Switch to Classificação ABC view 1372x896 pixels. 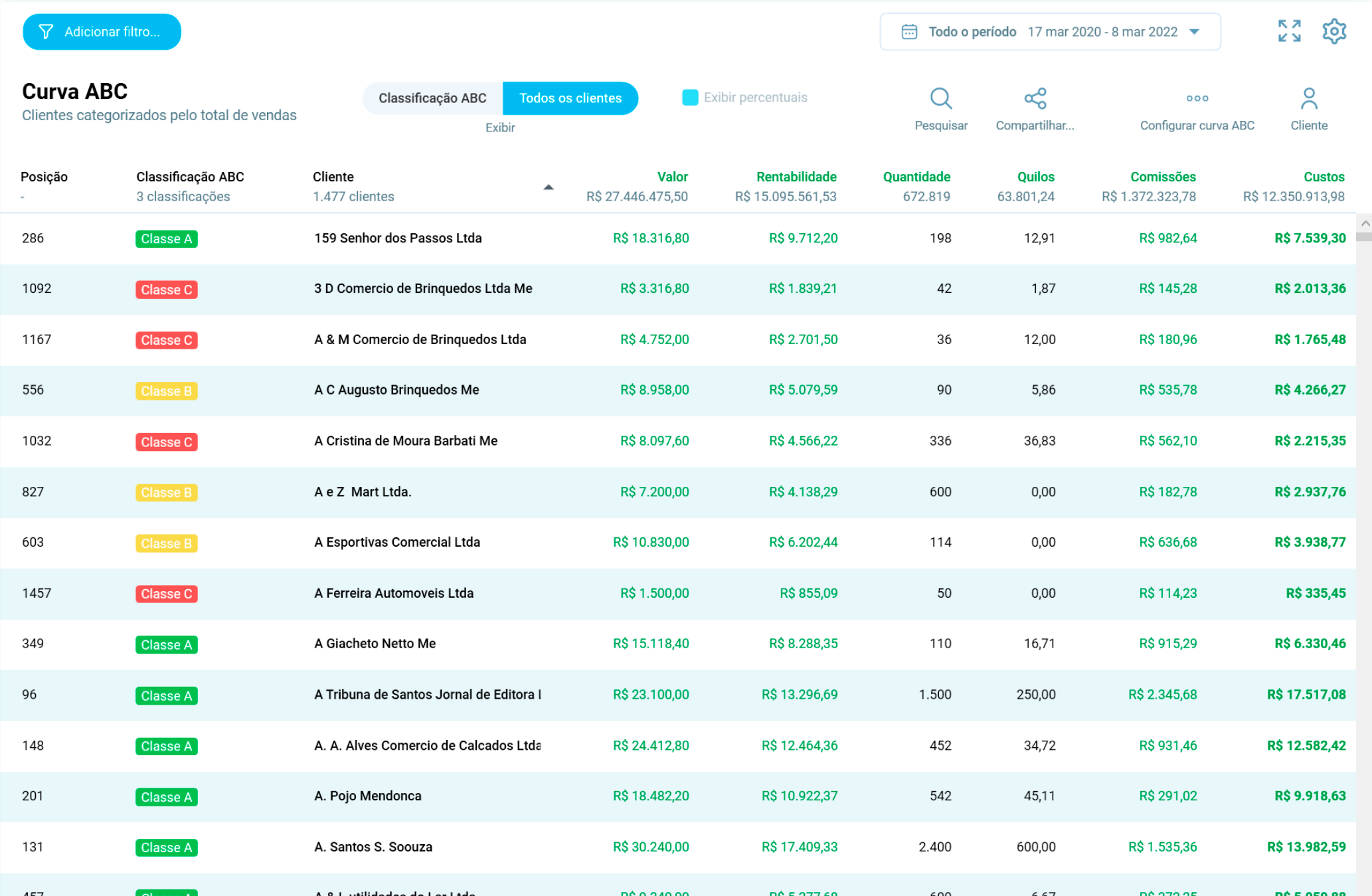tap(432, 98)
